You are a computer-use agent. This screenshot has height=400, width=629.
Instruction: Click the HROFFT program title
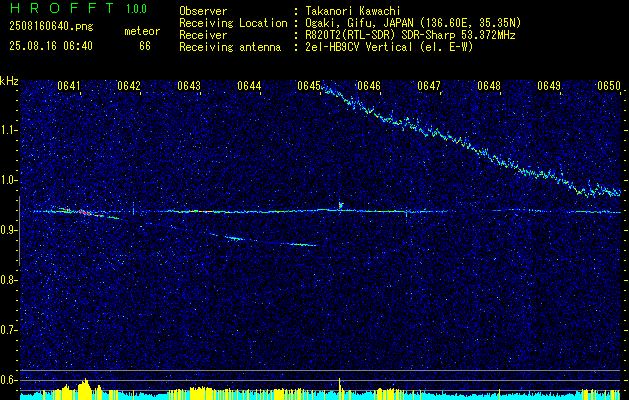[x=63, y=8]
